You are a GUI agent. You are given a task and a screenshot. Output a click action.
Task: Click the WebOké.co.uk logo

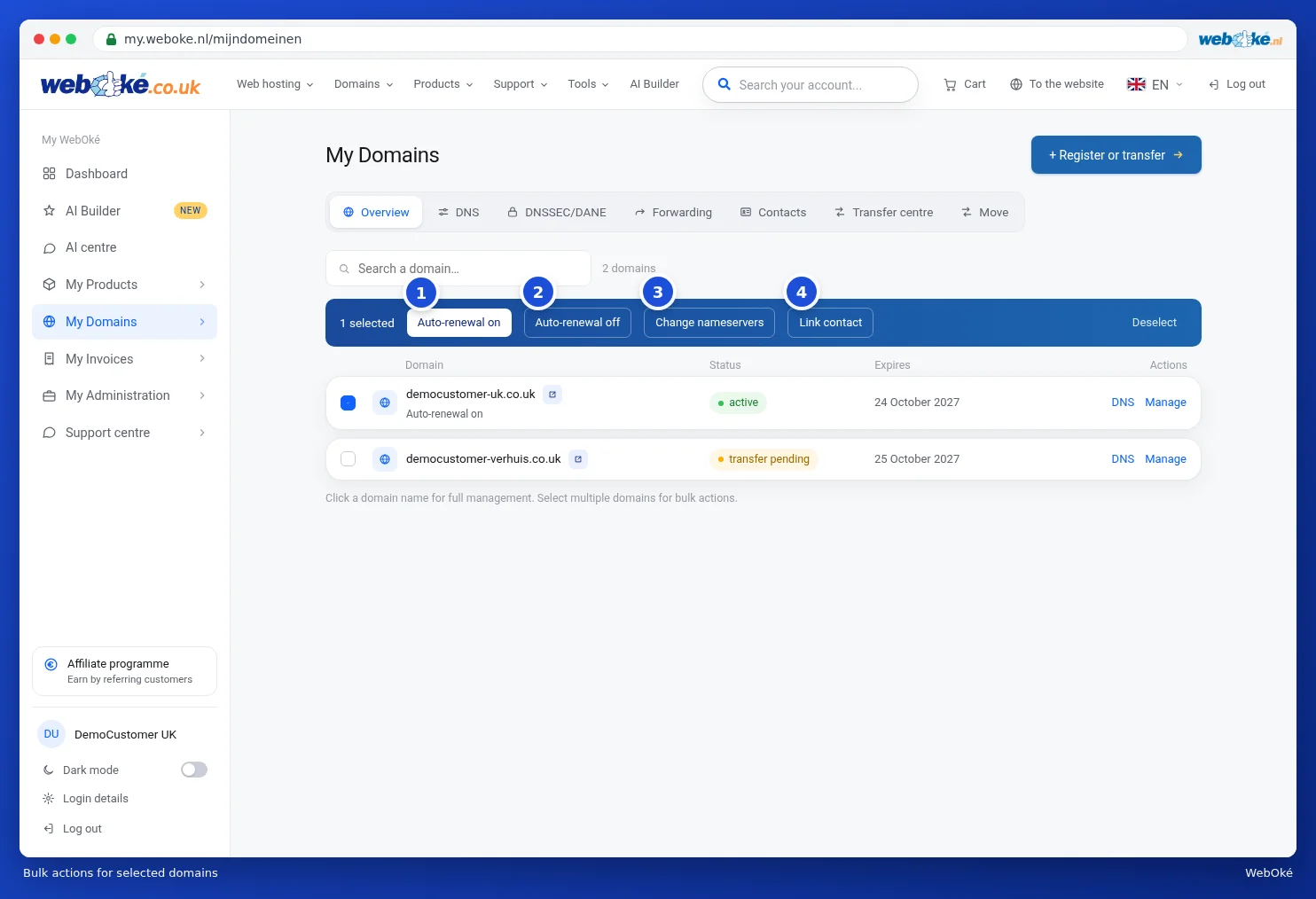coord(121,84)
